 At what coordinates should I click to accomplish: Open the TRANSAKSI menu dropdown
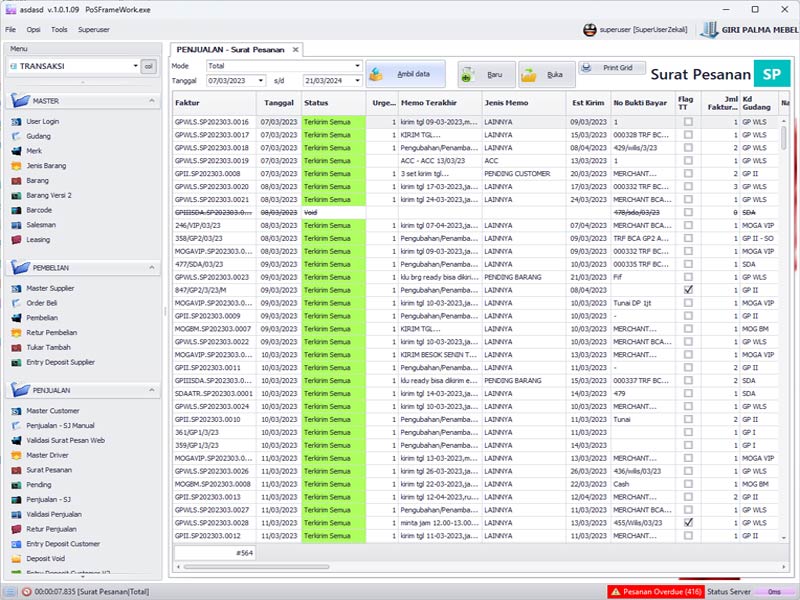pos(134,66)
